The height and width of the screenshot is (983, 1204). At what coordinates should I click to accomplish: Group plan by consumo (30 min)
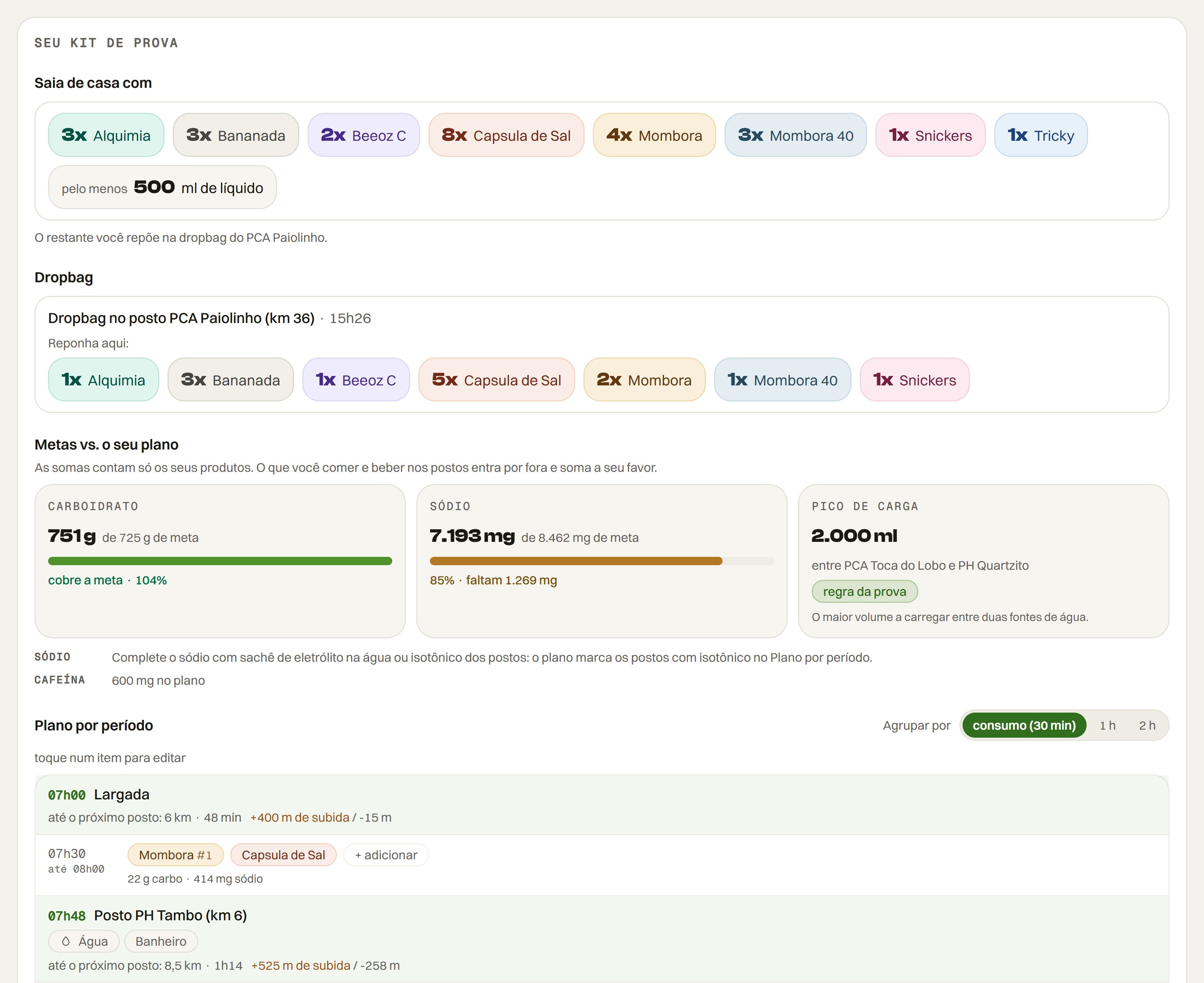tap(1024, 725)
